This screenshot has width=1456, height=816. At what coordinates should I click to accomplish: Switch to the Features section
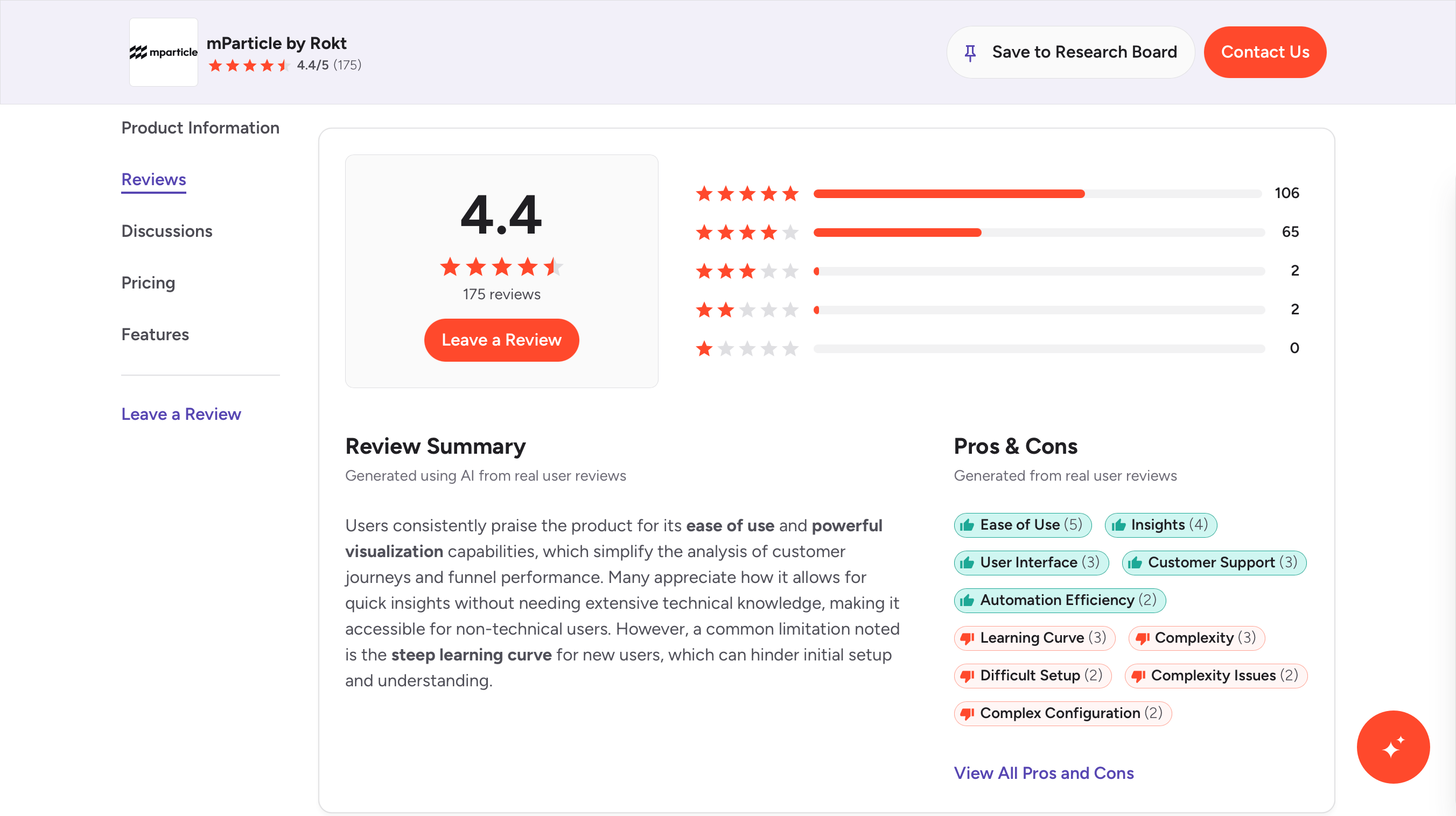point(155,335)
